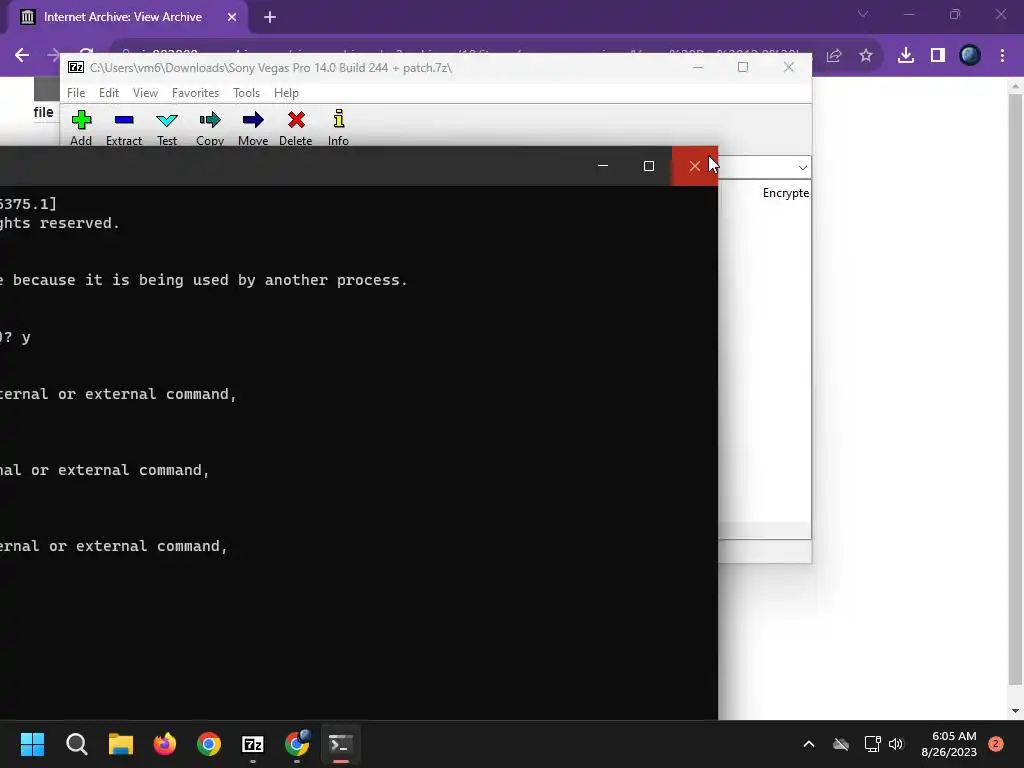Launch Firefox from the taskbar

165,744
